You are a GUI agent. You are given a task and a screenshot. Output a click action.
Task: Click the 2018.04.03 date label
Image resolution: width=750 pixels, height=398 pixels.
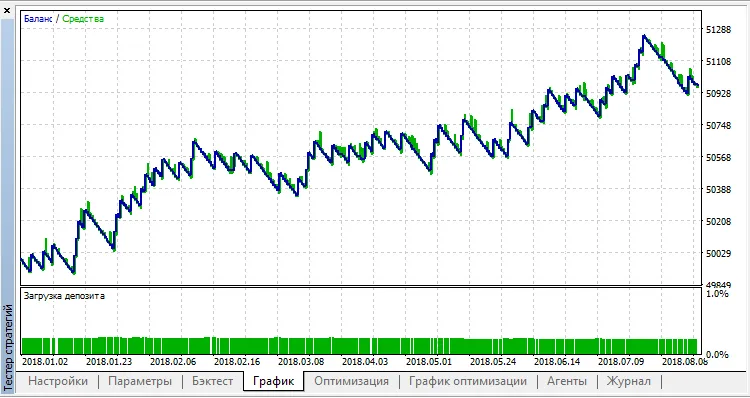coord(365,362)
